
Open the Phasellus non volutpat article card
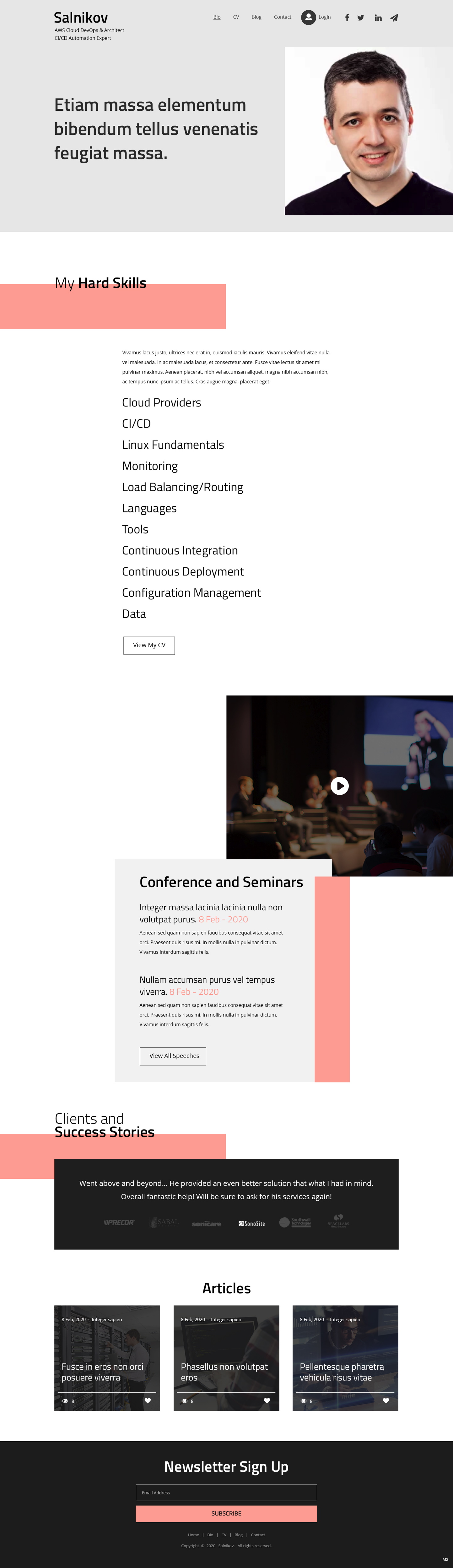point(226,1358)
